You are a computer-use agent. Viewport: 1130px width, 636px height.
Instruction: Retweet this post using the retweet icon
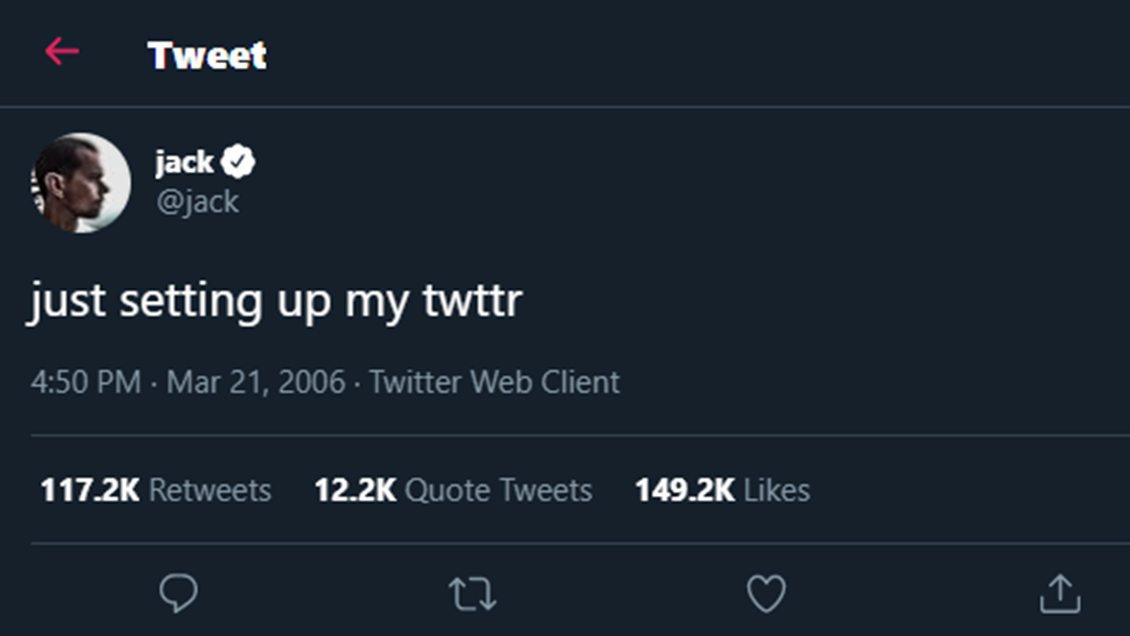coord(471,592)
